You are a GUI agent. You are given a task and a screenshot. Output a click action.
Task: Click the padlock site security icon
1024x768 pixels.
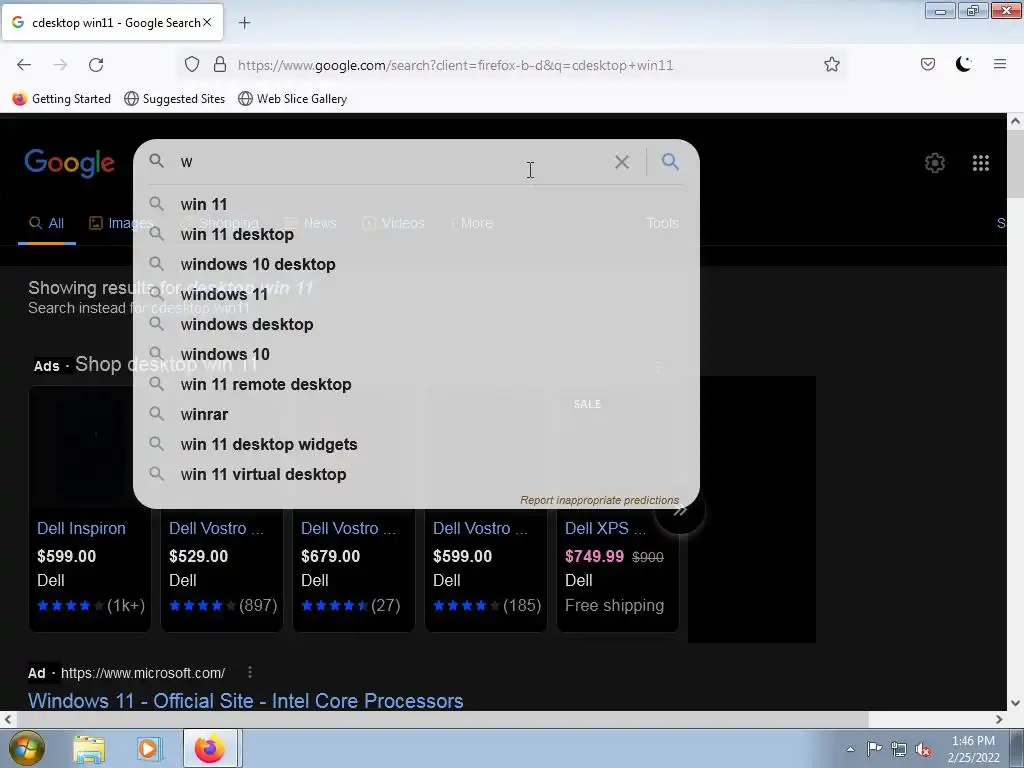[220, 64]
